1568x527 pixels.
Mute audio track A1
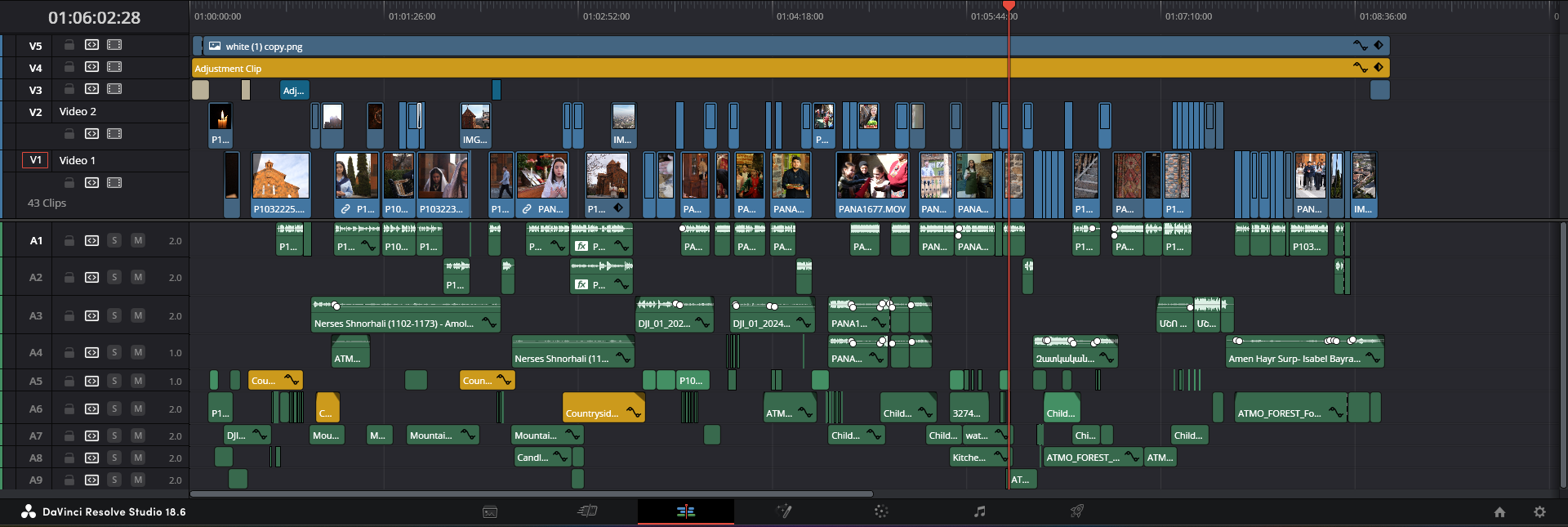click(138, 241)
